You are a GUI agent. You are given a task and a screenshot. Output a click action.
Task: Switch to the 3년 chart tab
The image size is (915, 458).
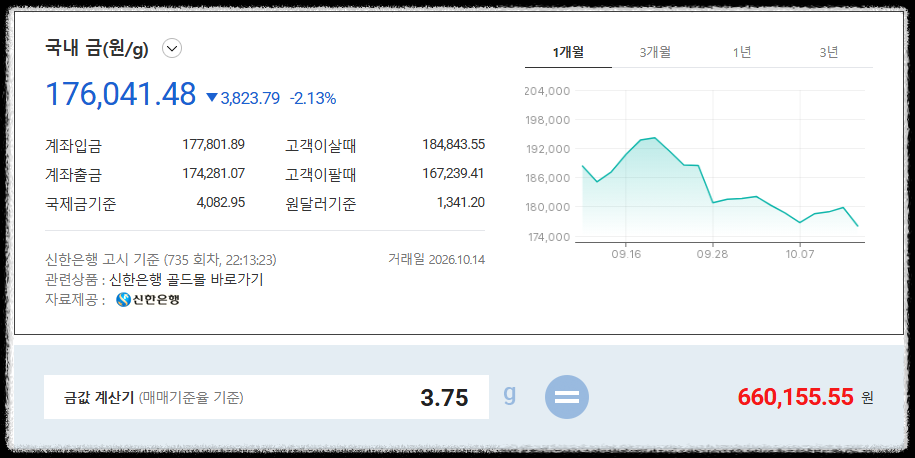pos(829,52)
